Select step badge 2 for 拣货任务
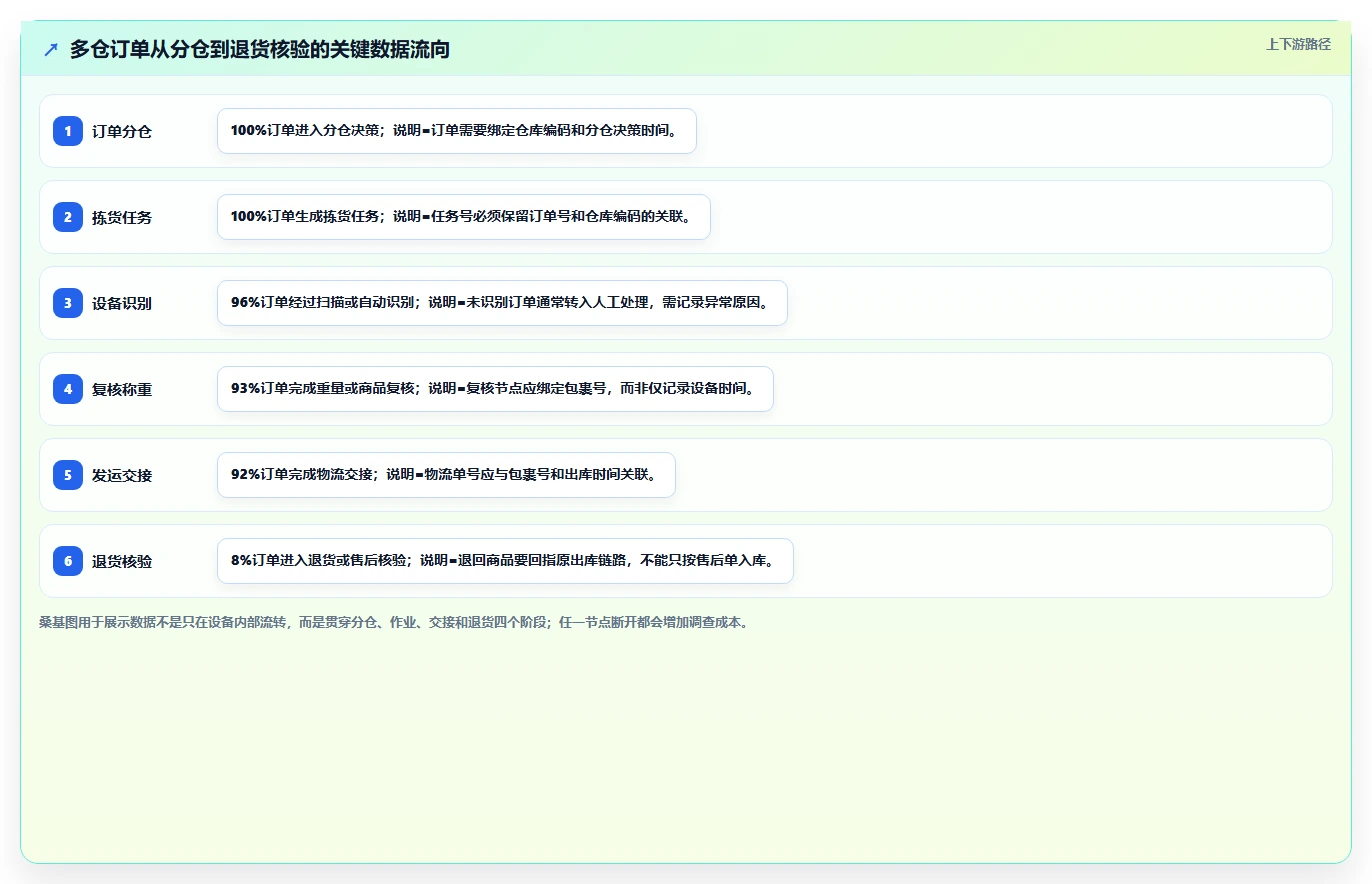 pos(68,217)
